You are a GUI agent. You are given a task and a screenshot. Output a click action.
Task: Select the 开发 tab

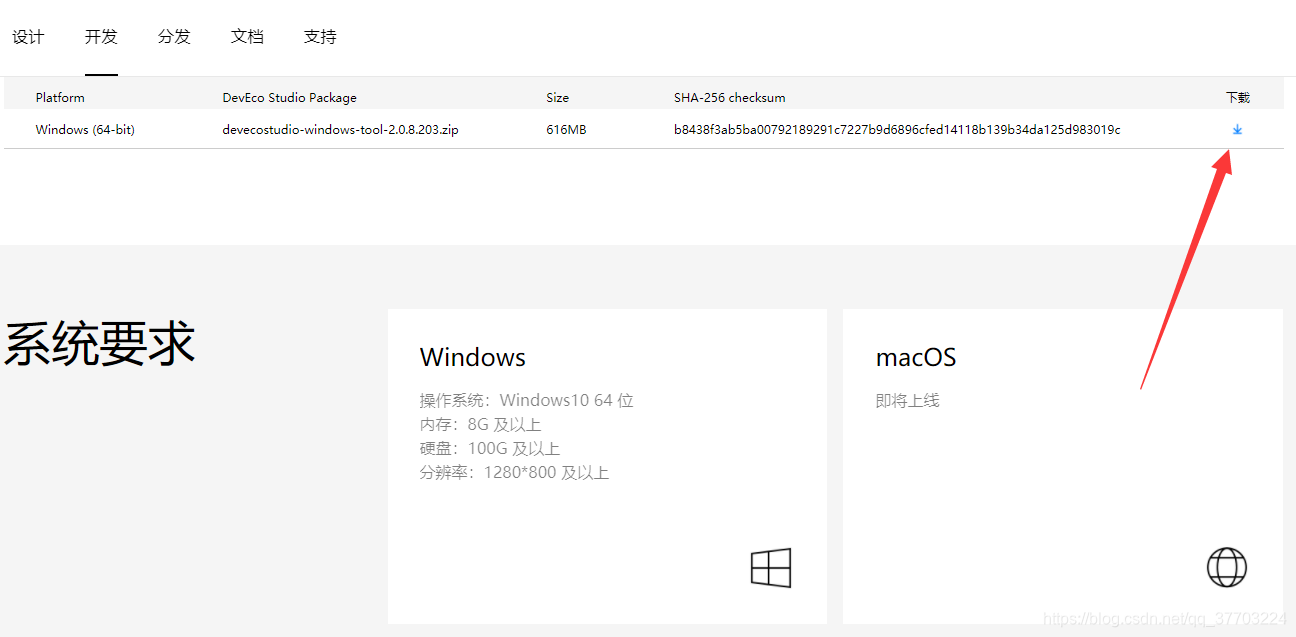tap(101, 37)
